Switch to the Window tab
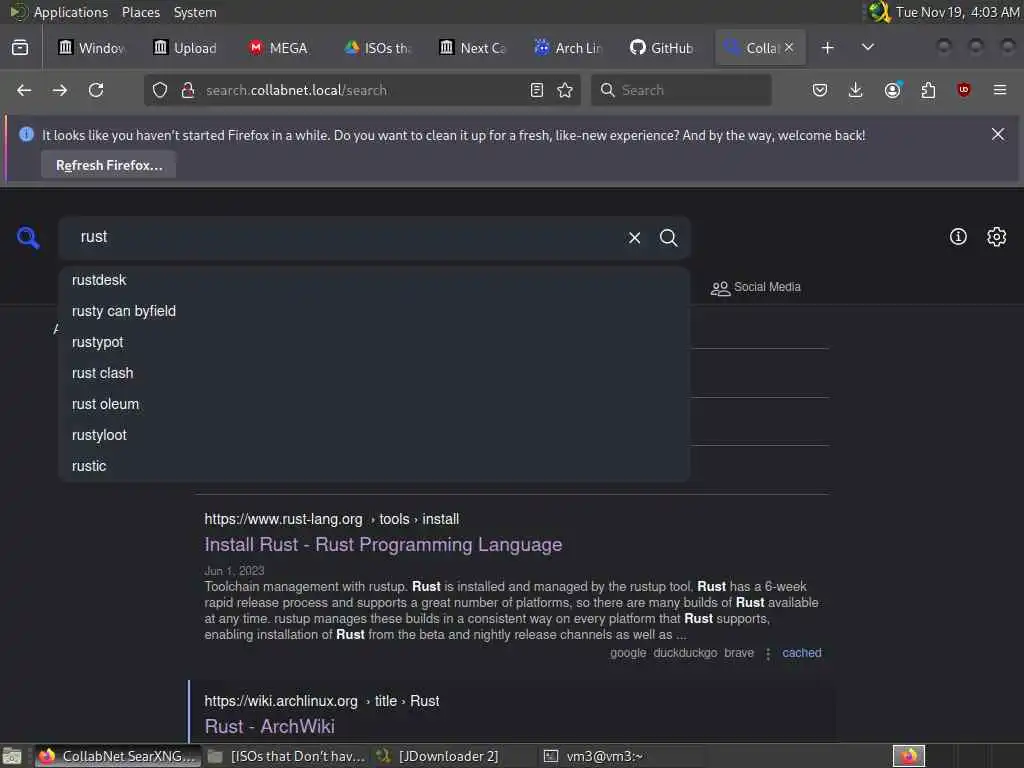Screen dimensions: 1024x768 [x=91, y=48]
